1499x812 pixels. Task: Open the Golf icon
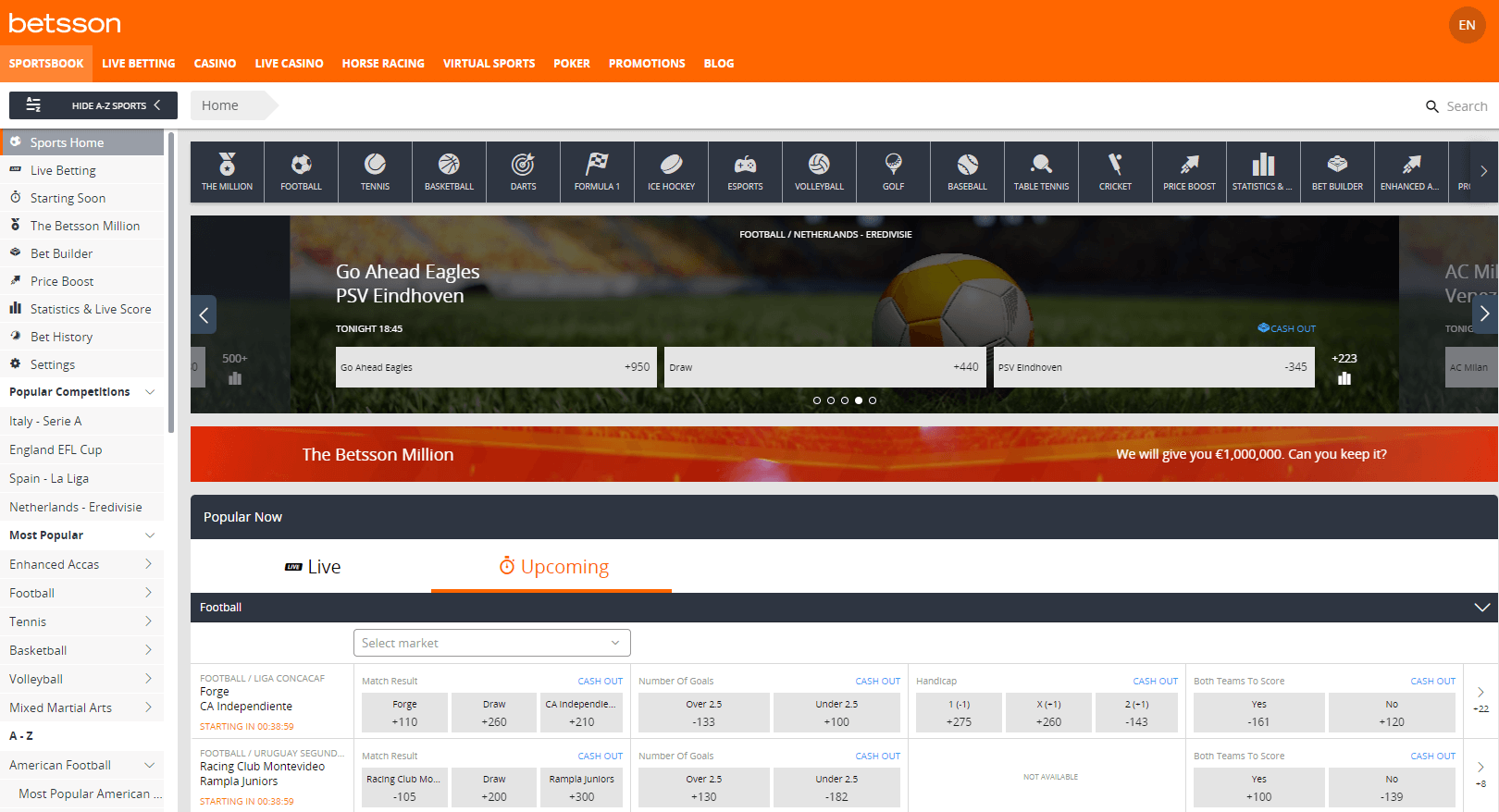893,172
